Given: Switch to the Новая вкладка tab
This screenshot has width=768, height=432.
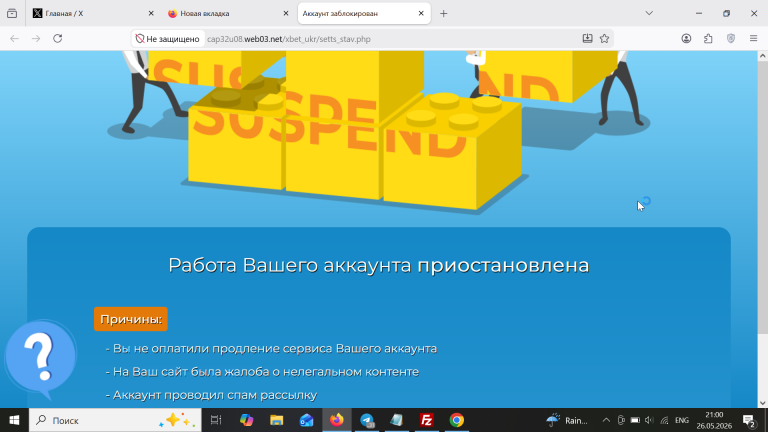Looking at the screenshot, I should pyautogui.click(x=228, y=14).
